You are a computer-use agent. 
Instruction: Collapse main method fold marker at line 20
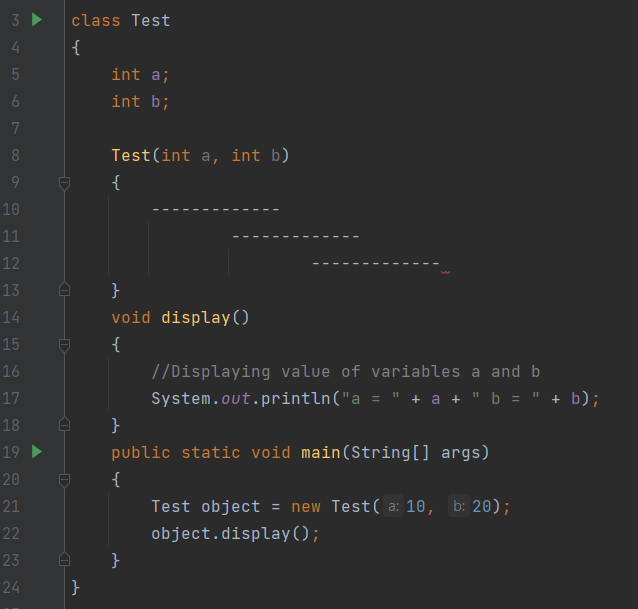pos(64,480)
